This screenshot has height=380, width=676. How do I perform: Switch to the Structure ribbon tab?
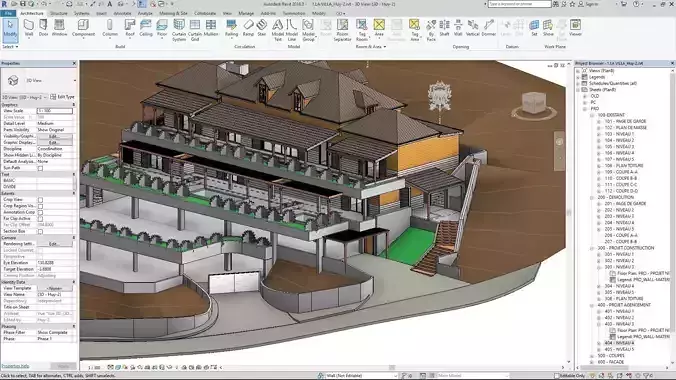tap(59, 13)
